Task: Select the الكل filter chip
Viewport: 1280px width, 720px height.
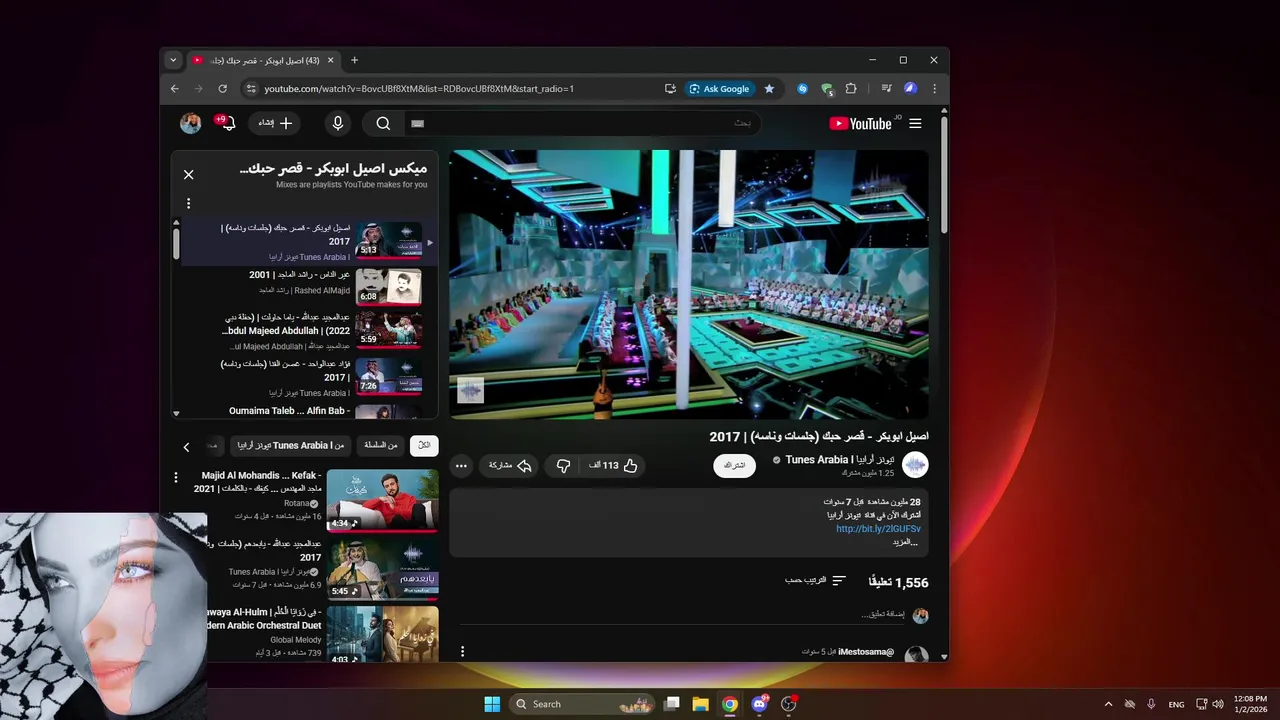Action: [423, 445]
